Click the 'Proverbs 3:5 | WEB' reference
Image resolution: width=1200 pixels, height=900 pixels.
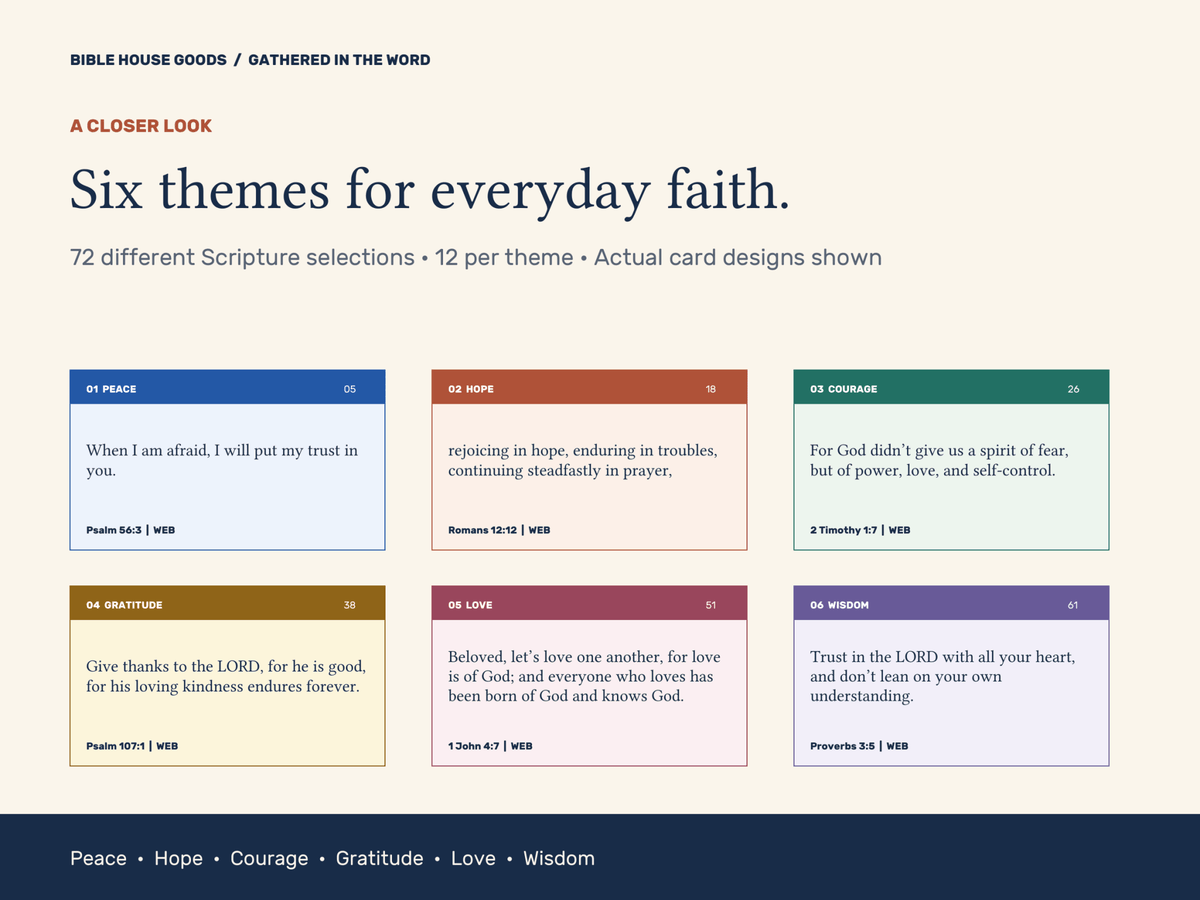point(859,746)
